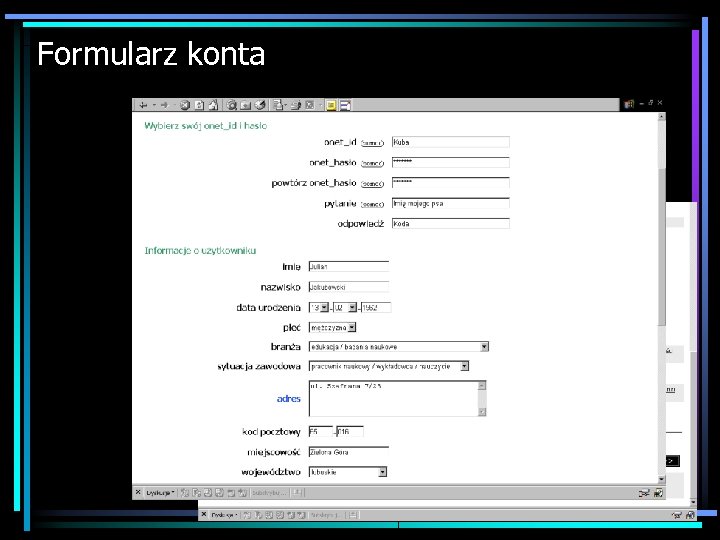Click pomoc link next to powtórz onet_hasło
The image size is (720, 540).
[372, 184]
